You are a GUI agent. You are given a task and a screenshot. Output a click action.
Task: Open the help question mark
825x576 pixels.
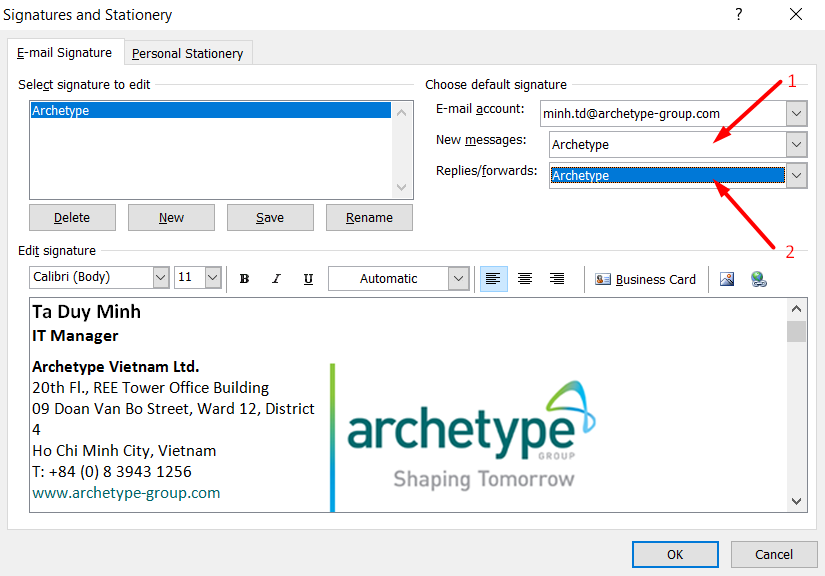pyautogui.click(x=739, y=14)
